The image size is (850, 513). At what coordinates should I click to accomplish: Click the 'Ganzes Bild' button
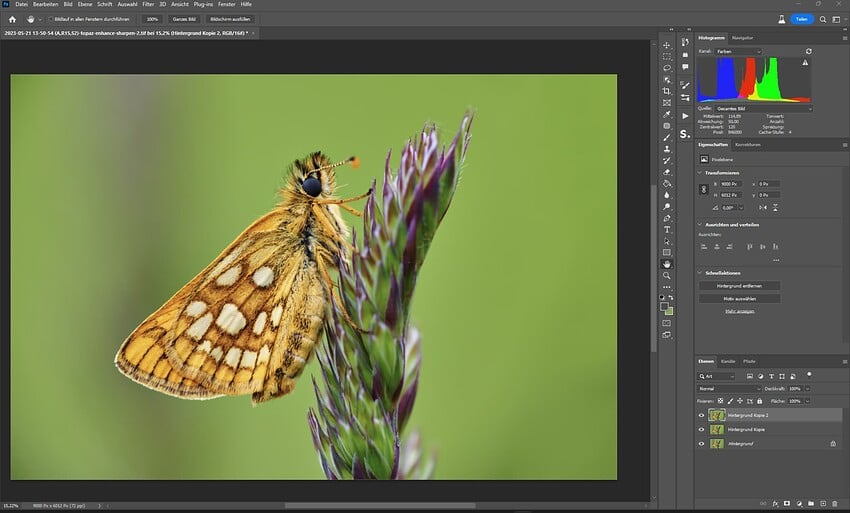(185, 19)
